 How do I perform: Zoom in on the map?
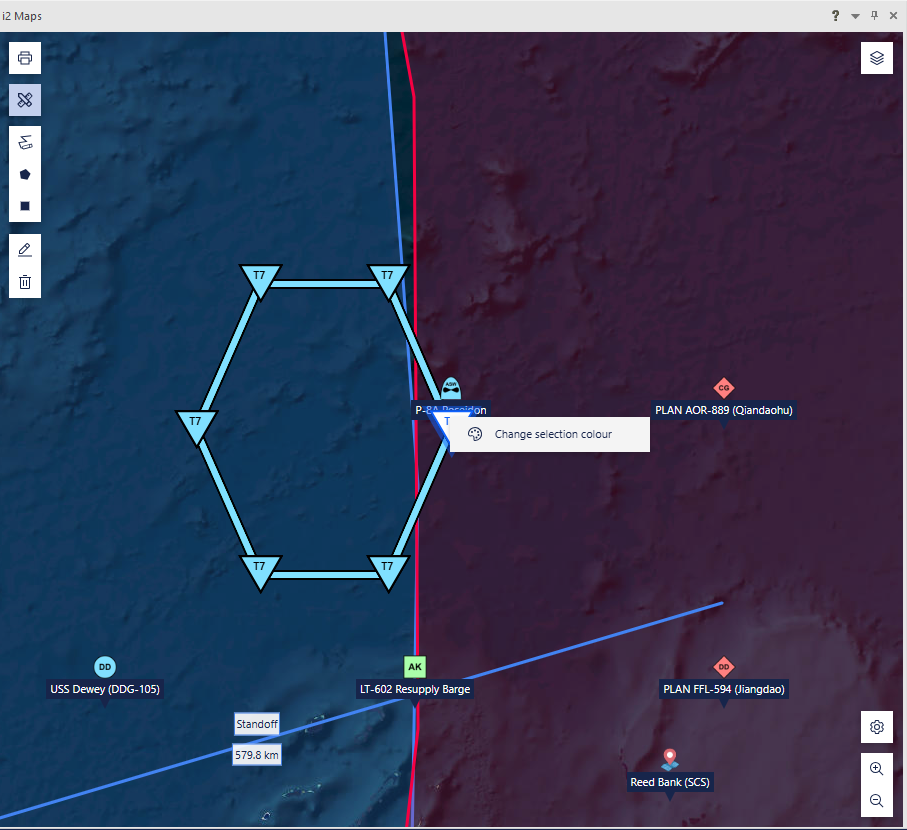tap(877, 769)
